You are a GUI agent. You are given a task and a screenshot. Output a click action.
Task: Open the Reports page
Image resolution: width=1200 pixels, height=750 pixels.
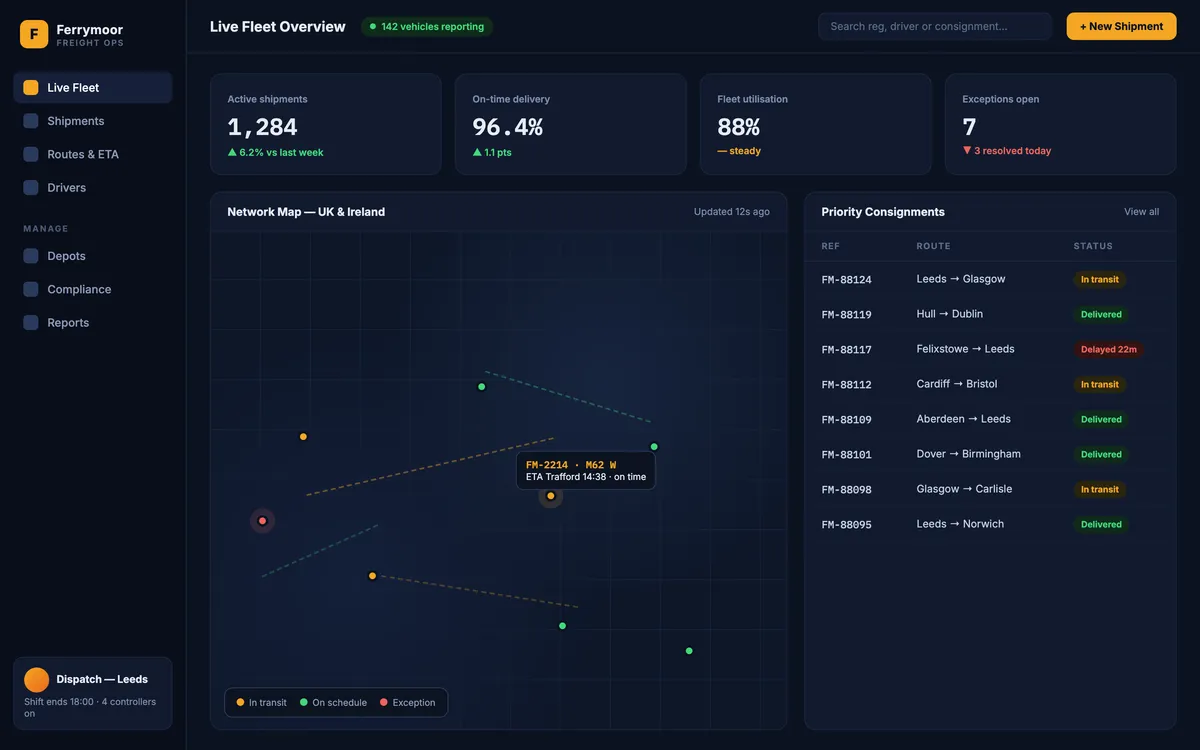point(93,323)
